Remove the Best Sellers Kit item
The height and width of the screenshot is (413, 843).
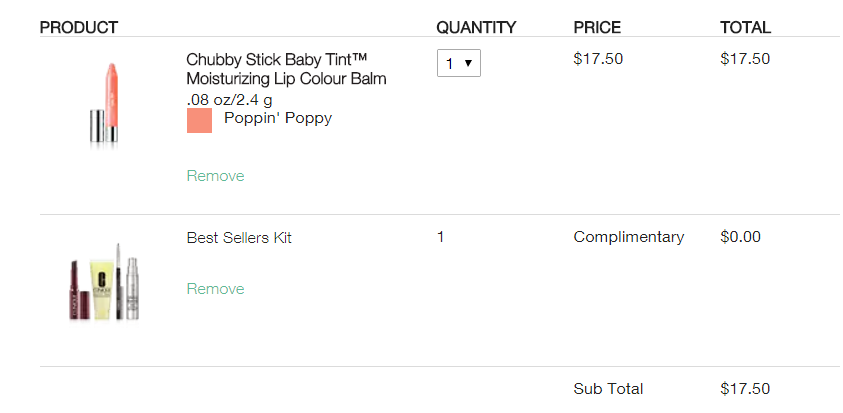tap(215, 289)
